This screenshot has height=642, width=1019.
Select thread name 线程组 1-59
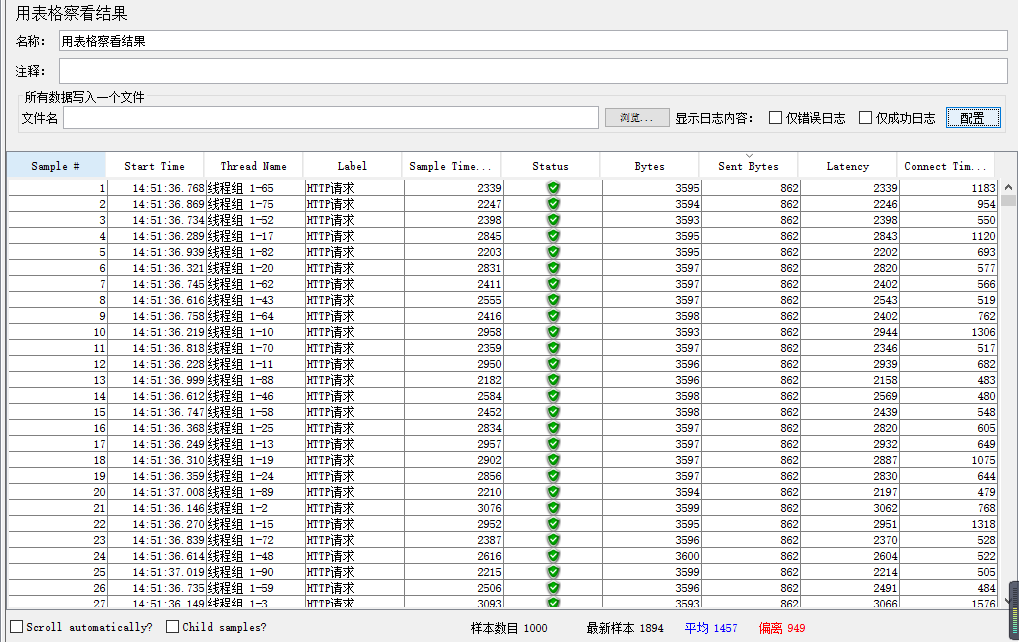(x=240, y=588)
